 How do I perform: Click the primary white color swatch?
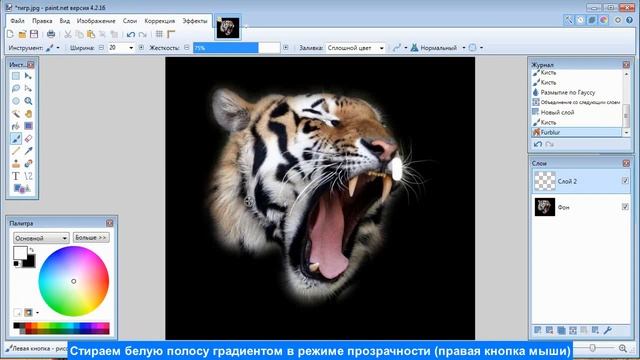tap(20, 253)
